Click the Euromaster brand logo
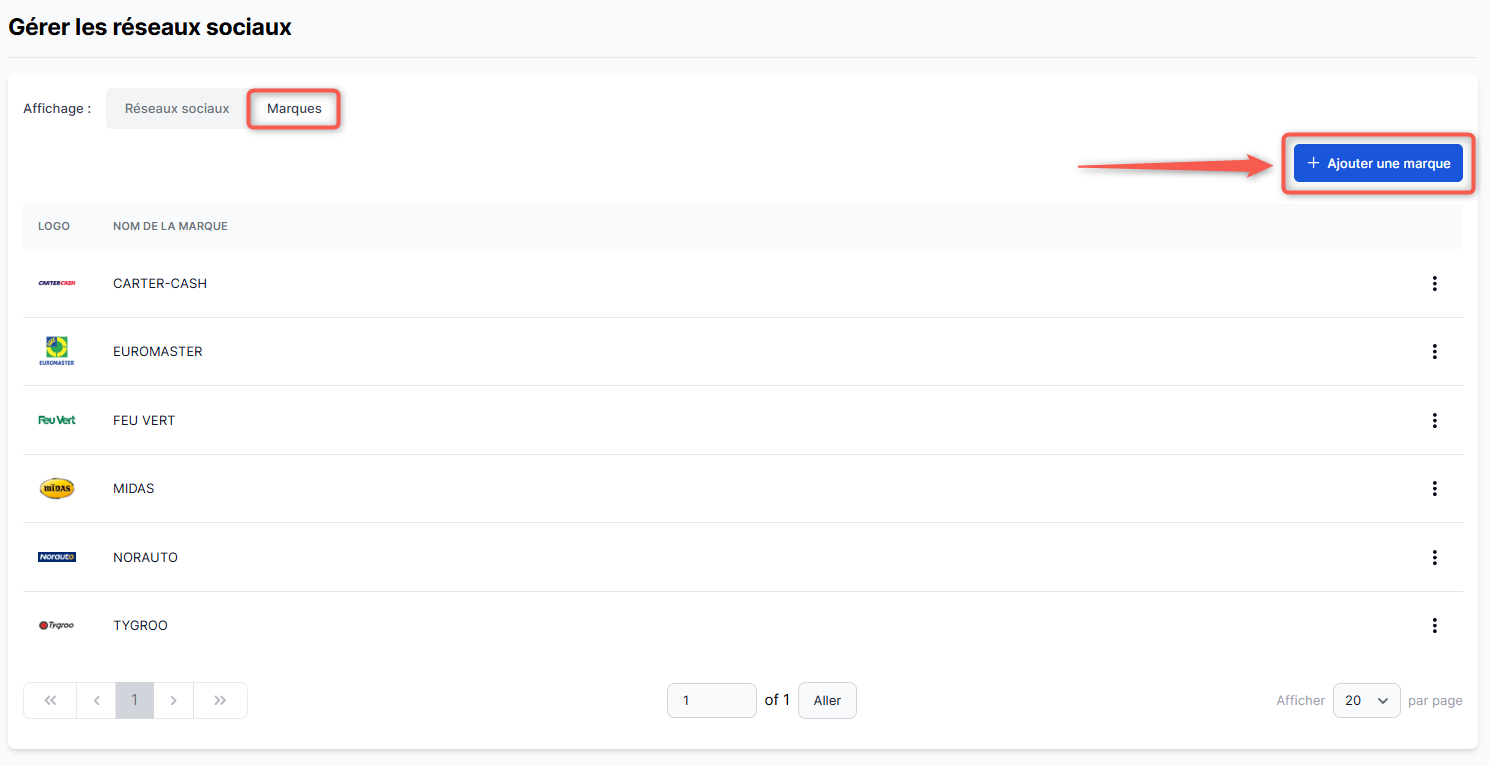Screen dimensions: 1489x766 click(x=56, y=351)
